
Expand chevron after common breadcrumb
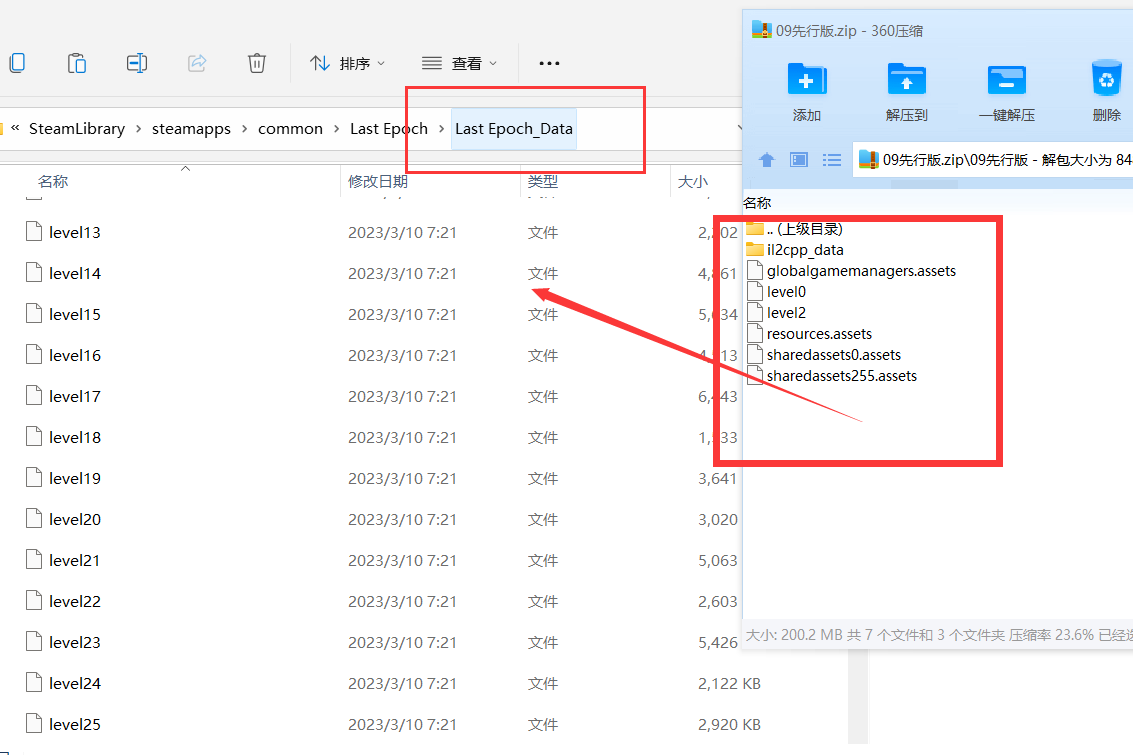[336, 129]
